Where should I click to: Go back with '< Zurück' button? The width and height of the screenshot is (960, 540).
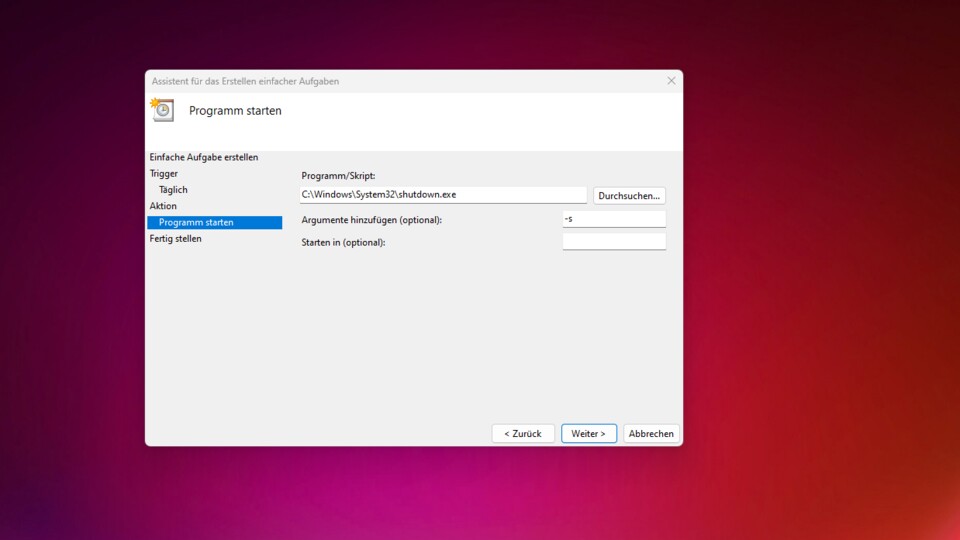click(x=523, y=433)
